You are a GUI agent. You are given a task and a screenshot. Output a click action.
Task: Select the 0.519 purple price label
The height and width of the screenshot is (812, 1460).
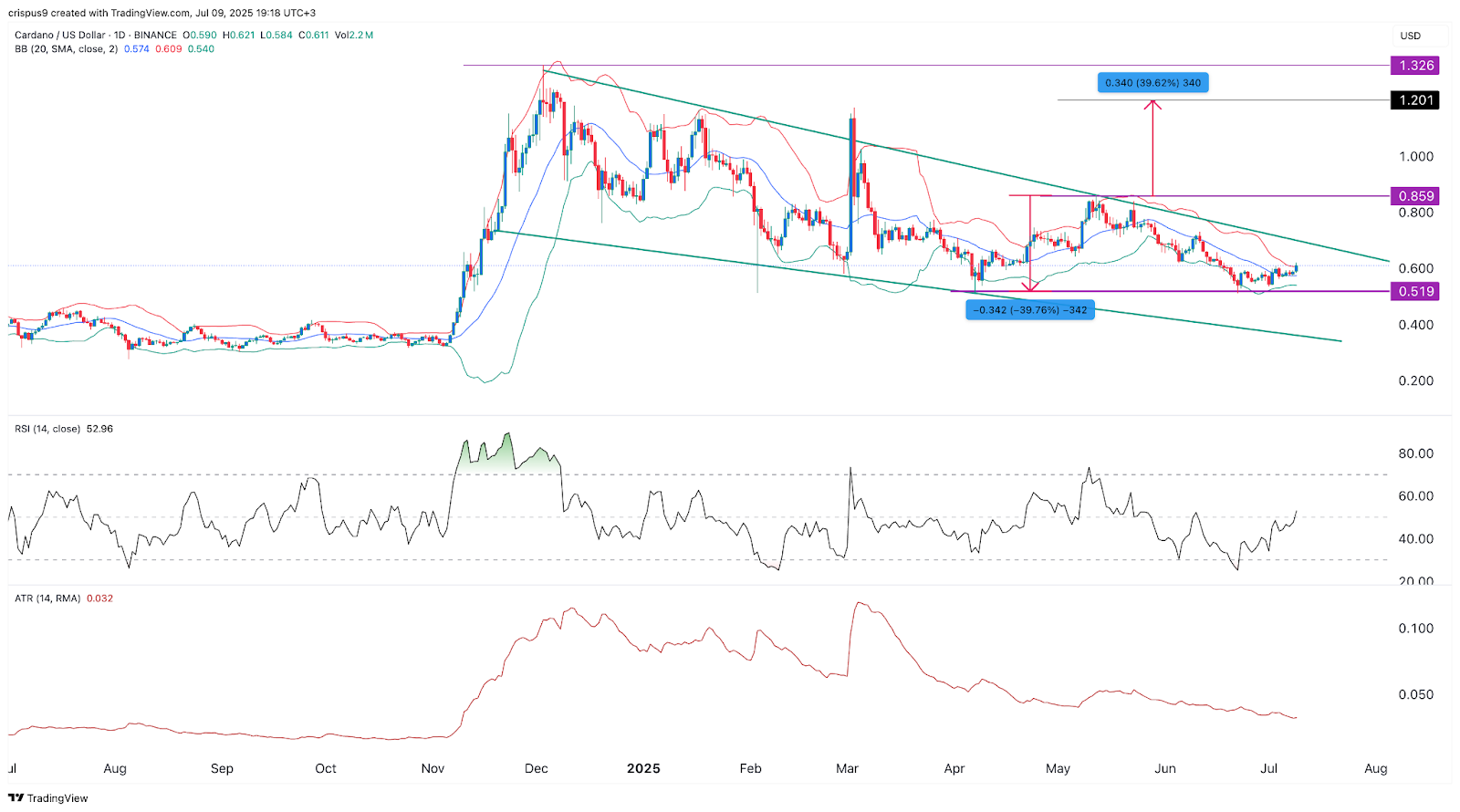coord(1416,292)
